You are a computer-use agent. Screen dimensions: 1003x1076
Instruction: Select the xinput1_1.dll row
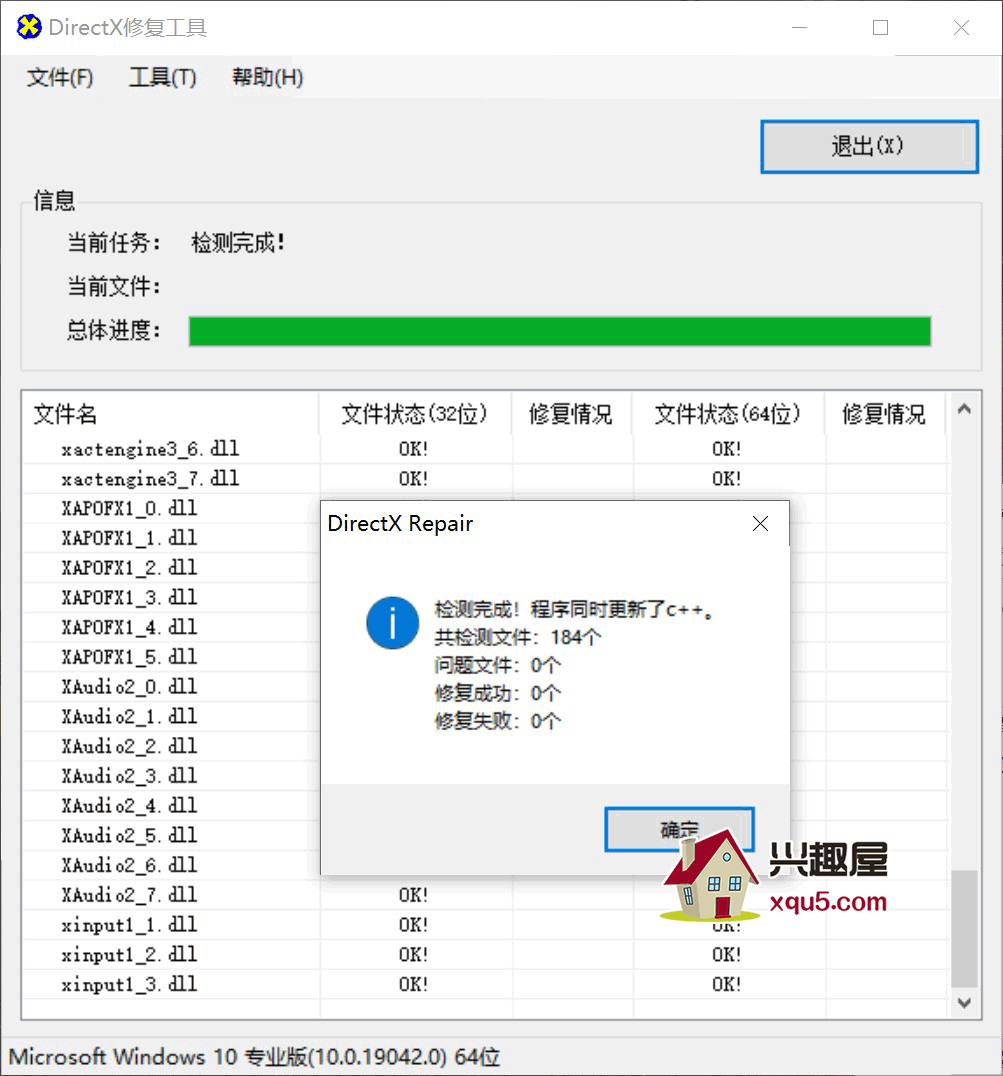[x=484, y=924]
